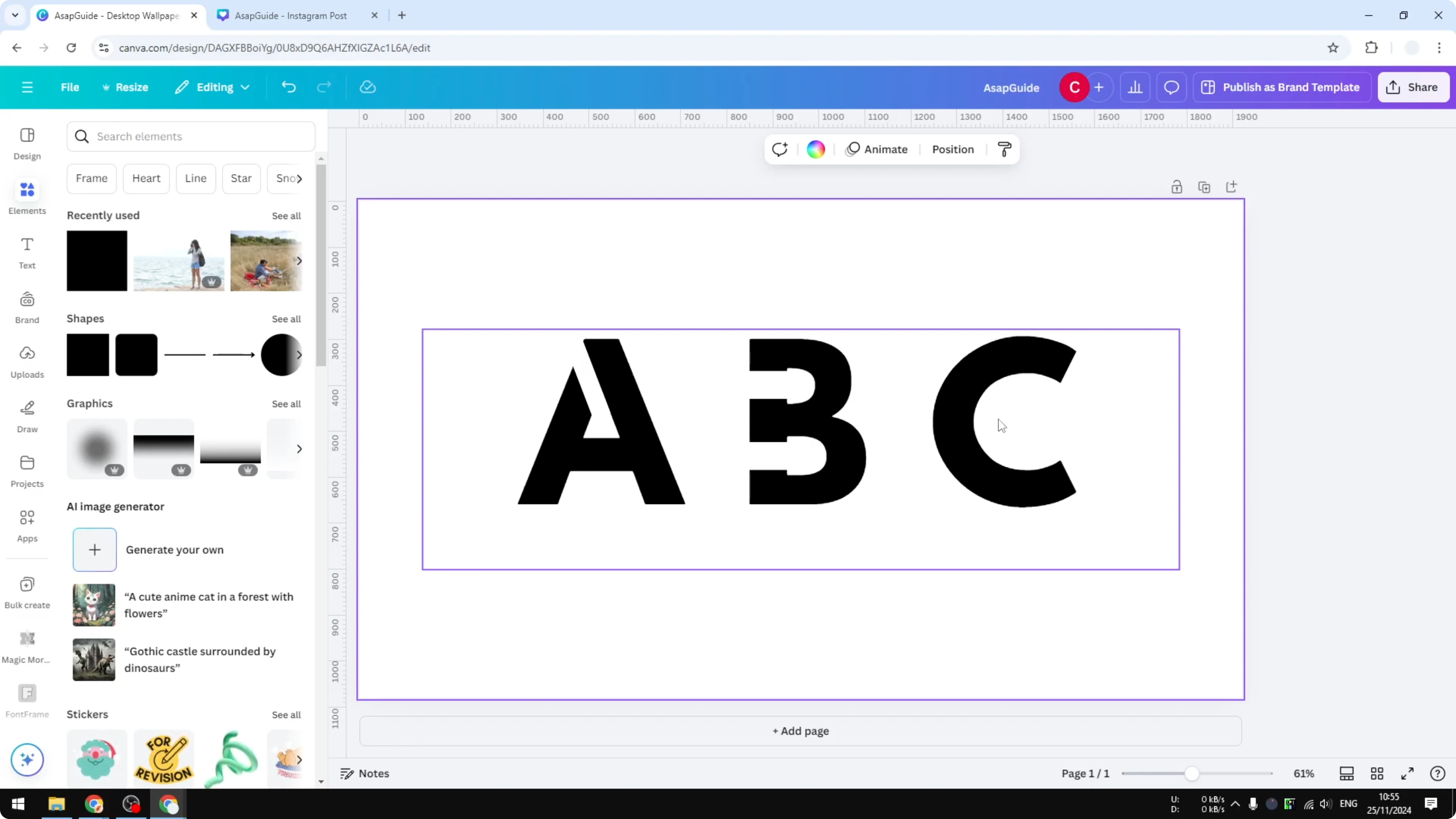1456x819 pixels.
Task: Toggle the lock on selected element
Action: pyautogui.click(x=1177, y=186)
